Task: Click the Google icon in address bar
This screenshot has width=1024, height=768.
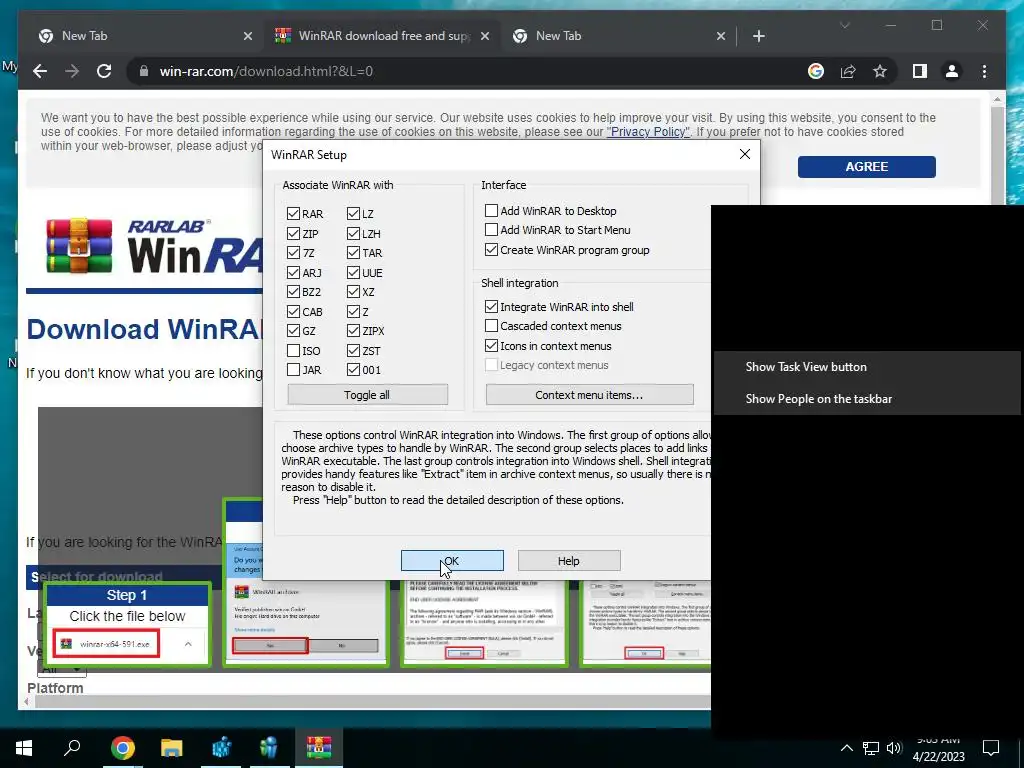Action: click(816, 71)
